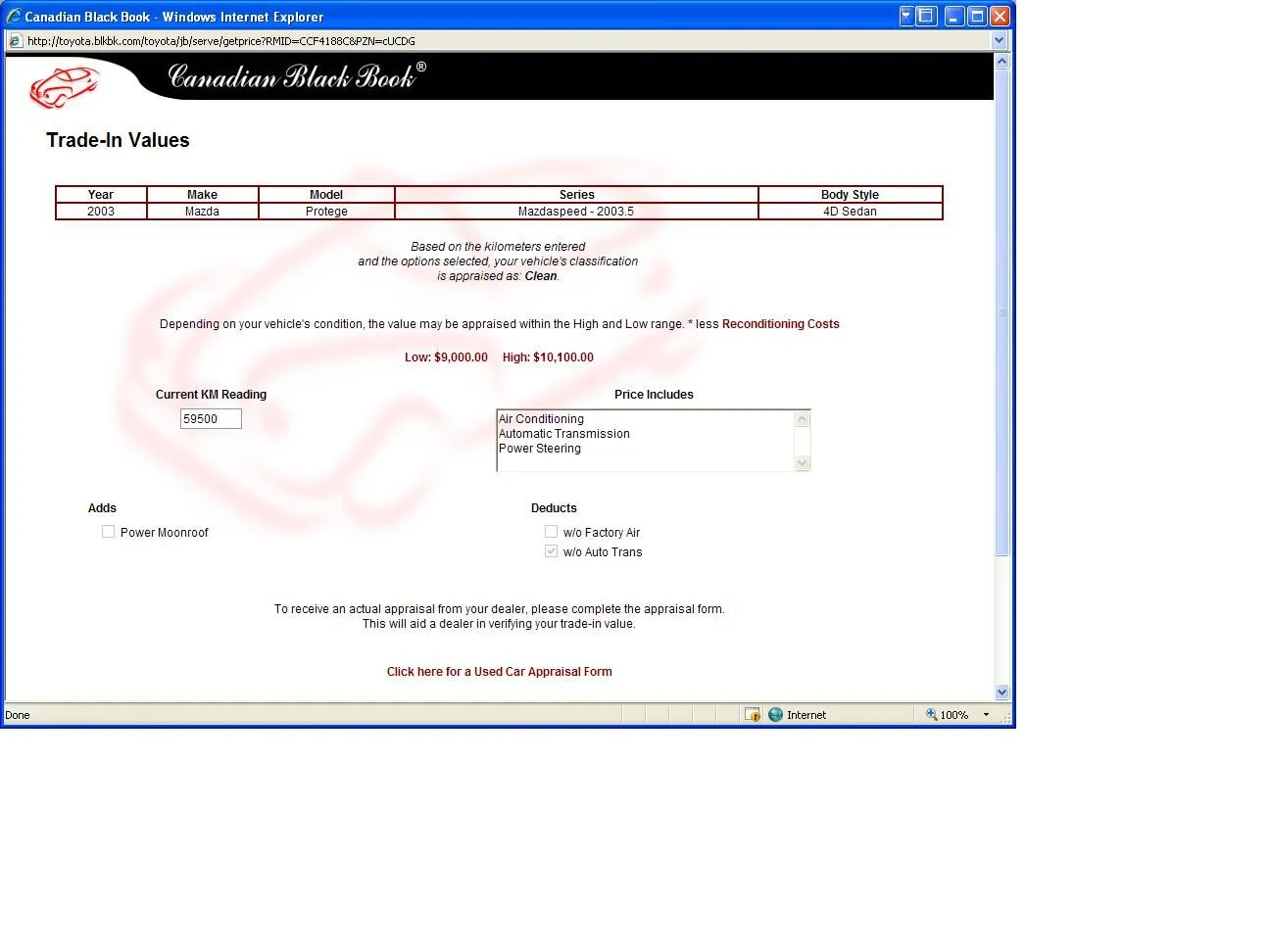This screenshot has height=952, width=1270.
Task: Click the title bar window layout icon
Action: tap(927, 16)
